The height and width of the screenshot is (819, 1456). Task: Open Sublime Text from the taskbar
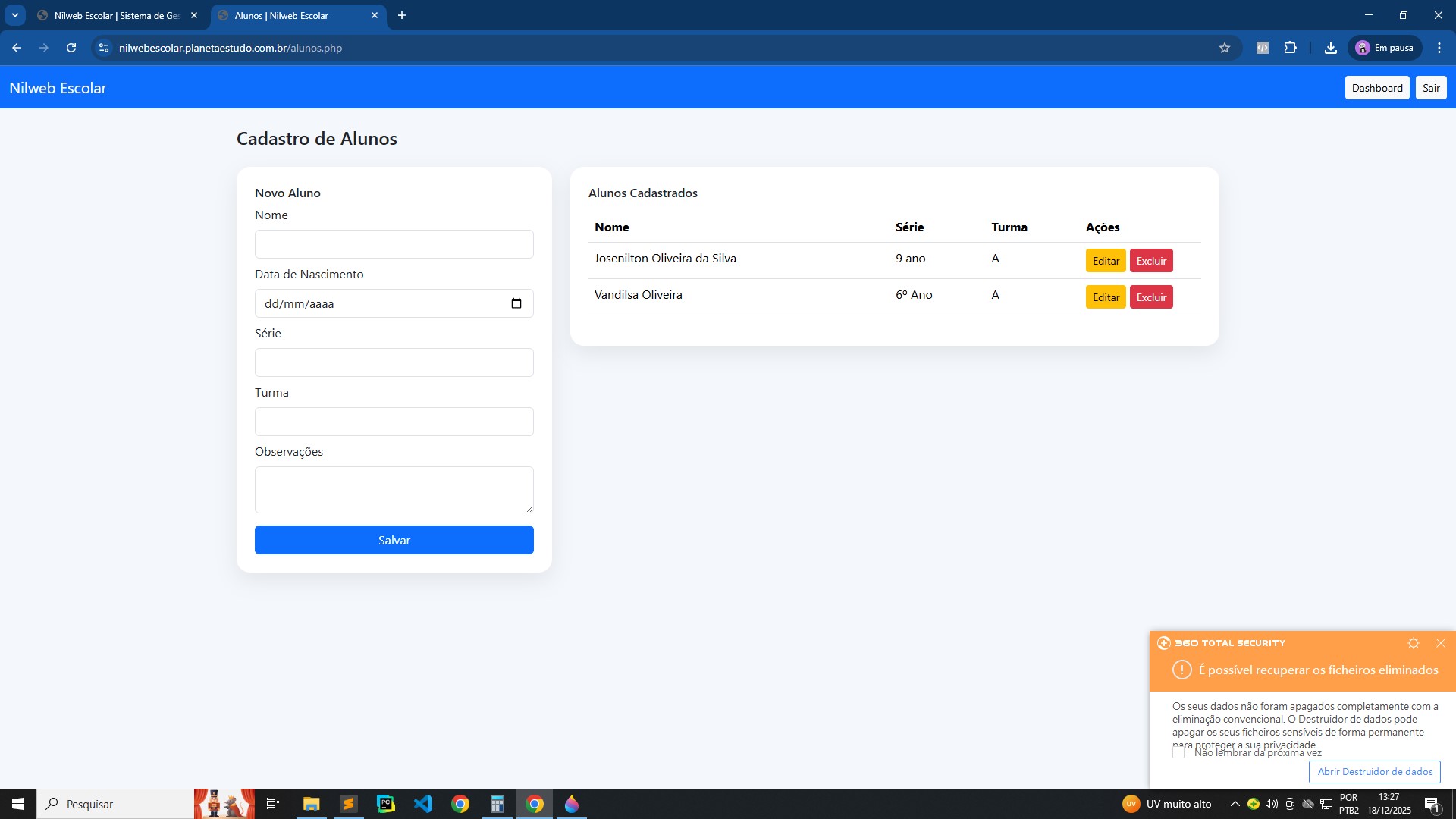point(349,804)
